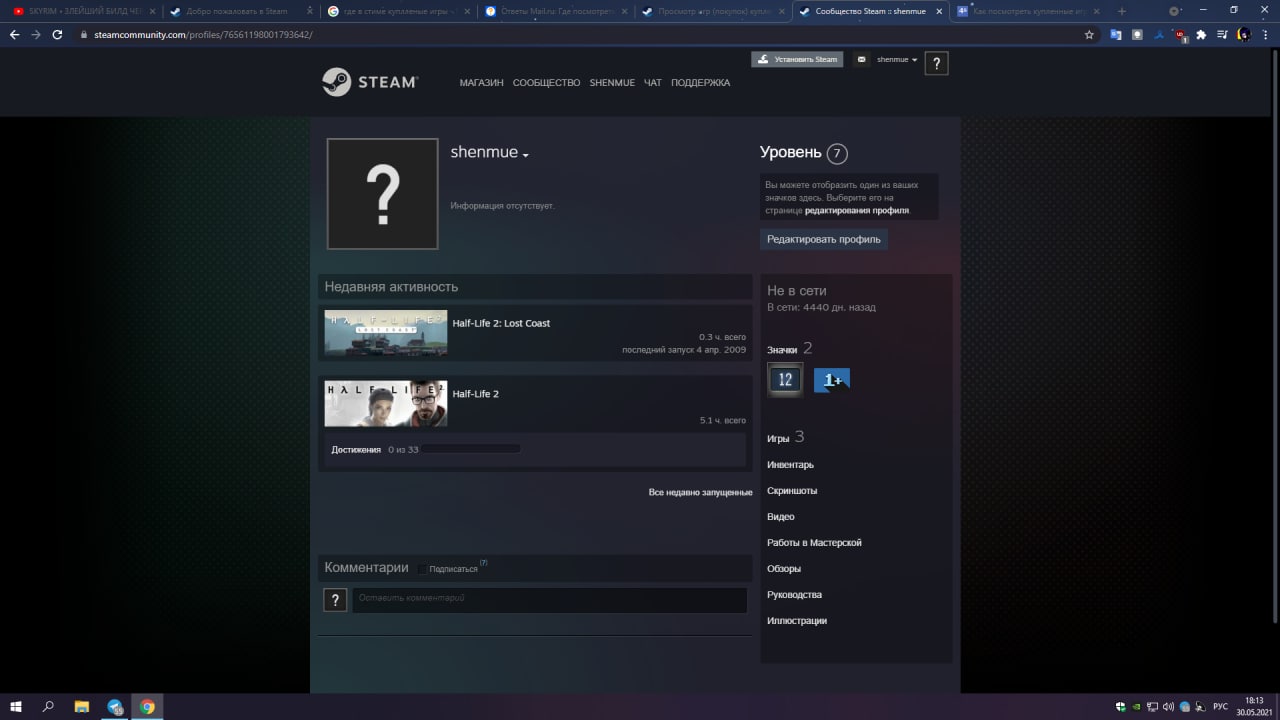Open the shenmue account dropdown in the top bar

click(x=897, y=59)
